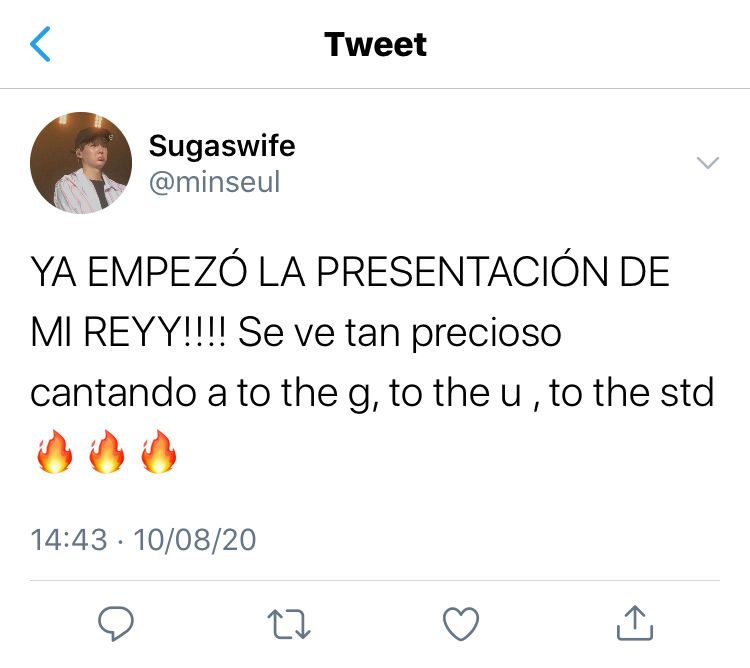The width and height of the screenshot is (750, 668).
Task: Open the share options icon
Action: click(x=635, y=623)
